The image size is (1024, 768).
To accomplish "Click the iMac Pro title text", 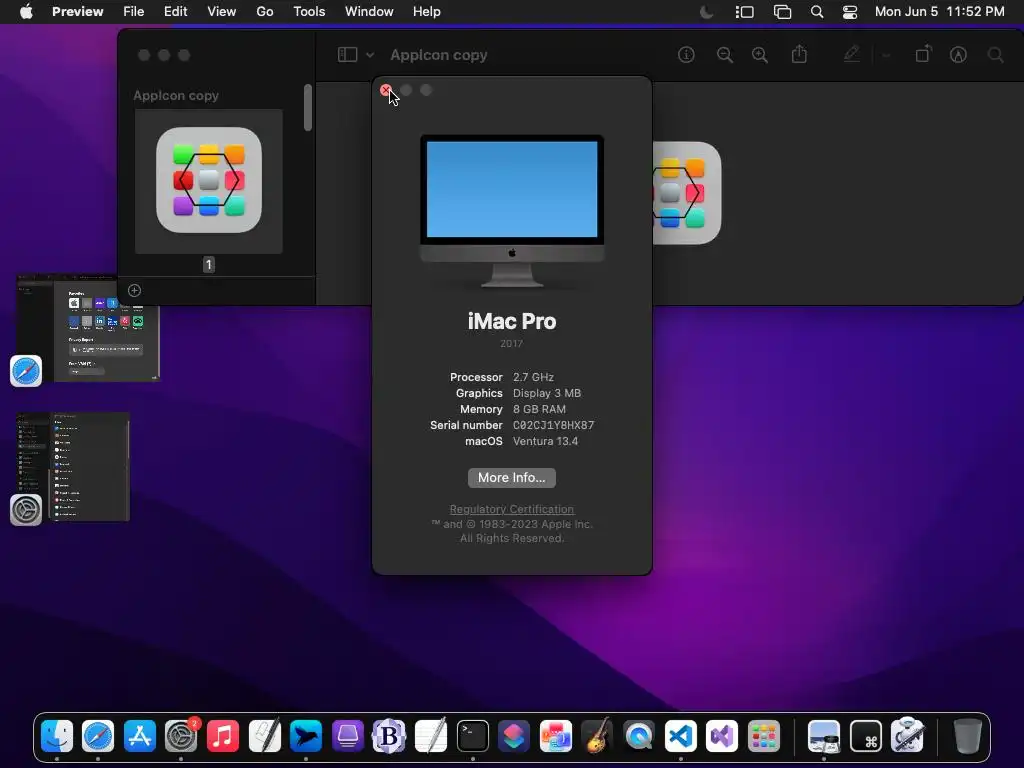I will click(x=511, y=321).
